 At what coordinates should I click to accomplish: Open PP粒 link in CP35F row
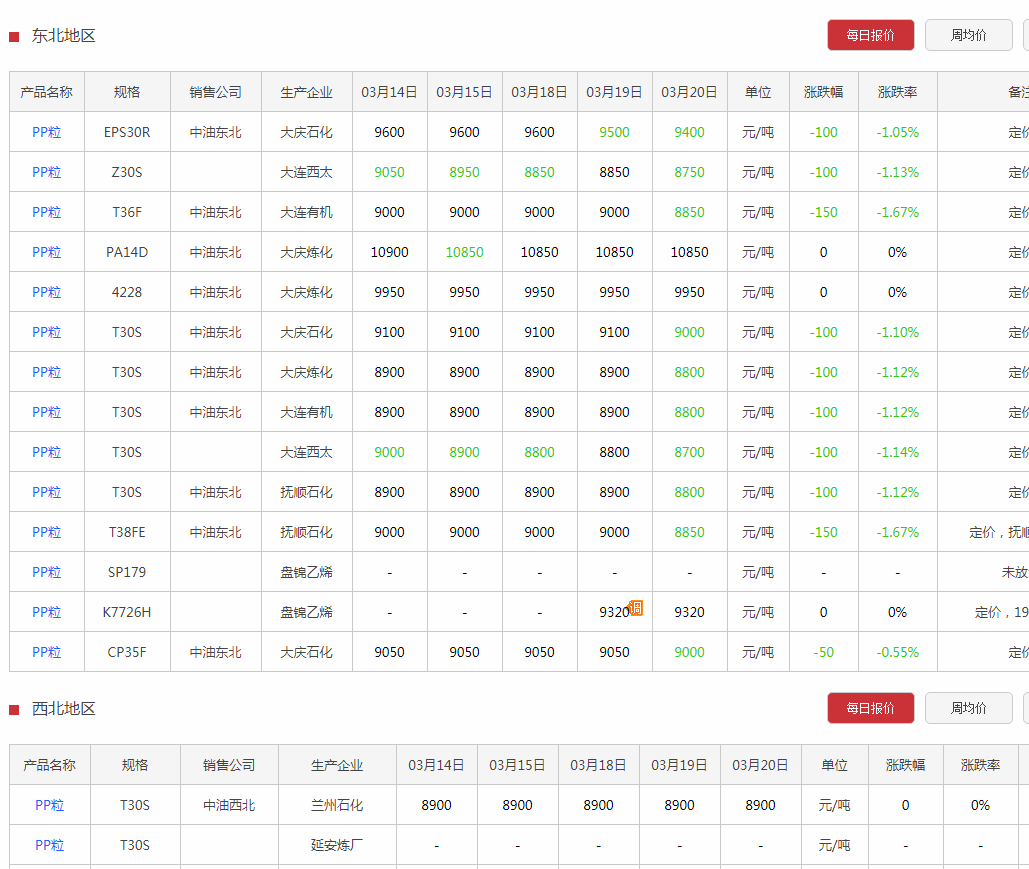(47, 652)
